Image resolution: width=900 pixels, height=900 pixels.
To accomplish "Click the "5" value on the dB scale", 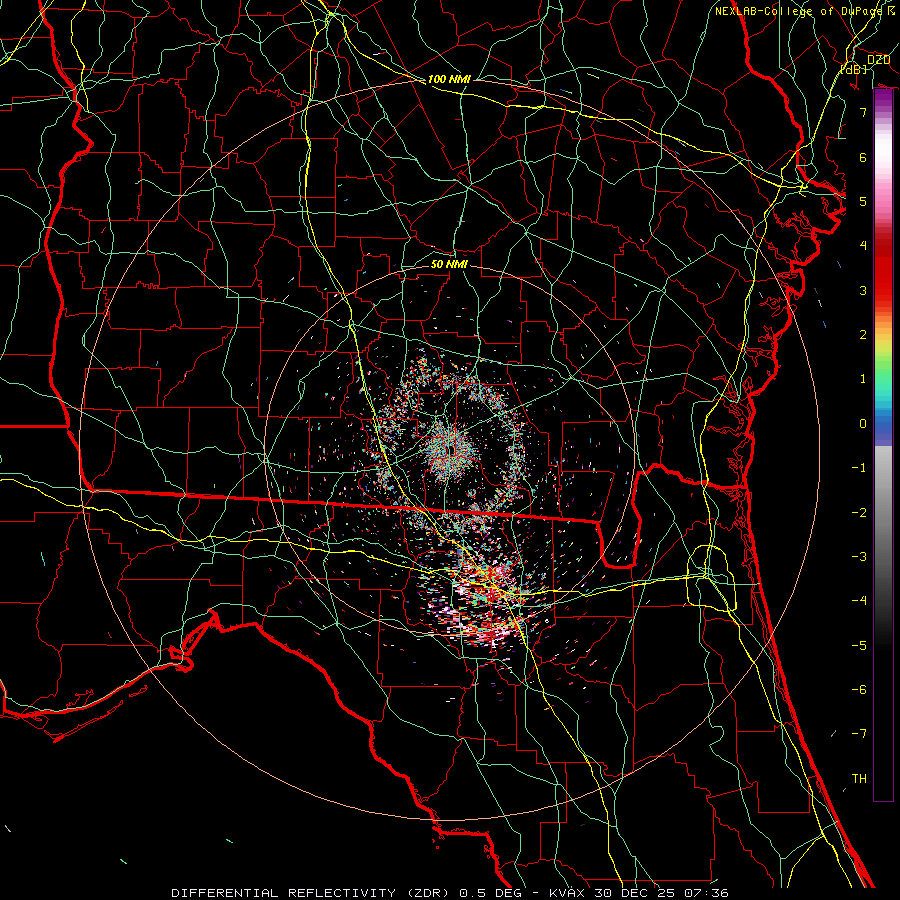I will 863,201.
